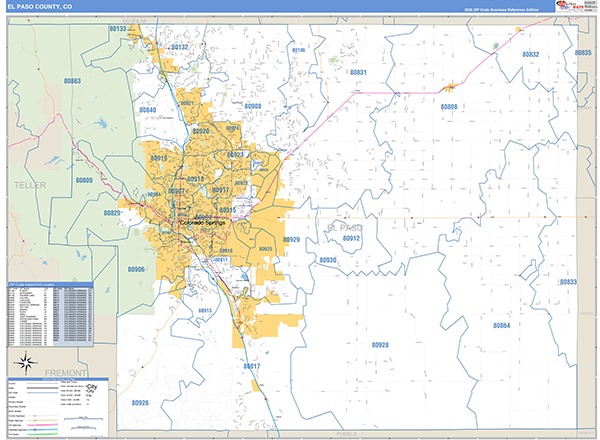600x440 pixels.
Task: Click ZIP code 80926 label
Action: [x=139, y=402]
